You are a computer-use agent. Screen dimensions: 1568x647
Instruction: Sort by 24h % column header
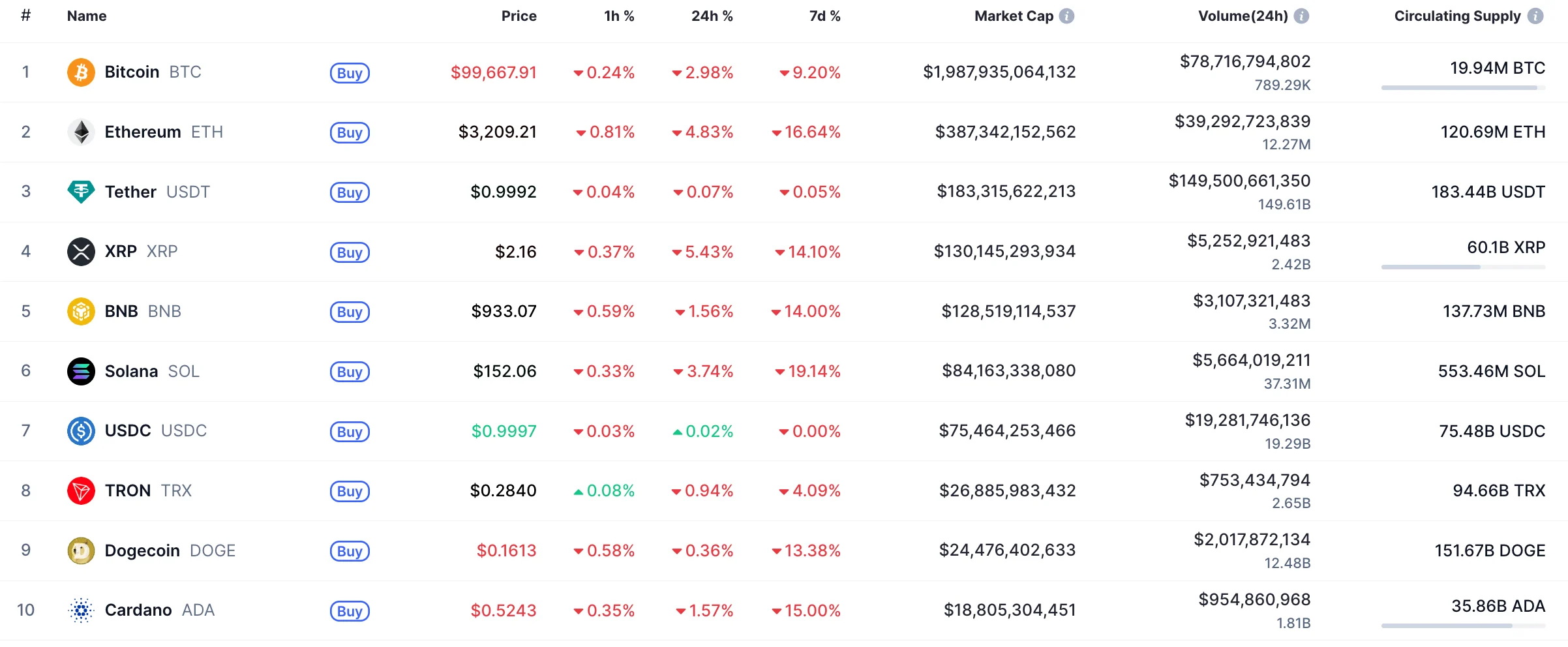(712, 16)
